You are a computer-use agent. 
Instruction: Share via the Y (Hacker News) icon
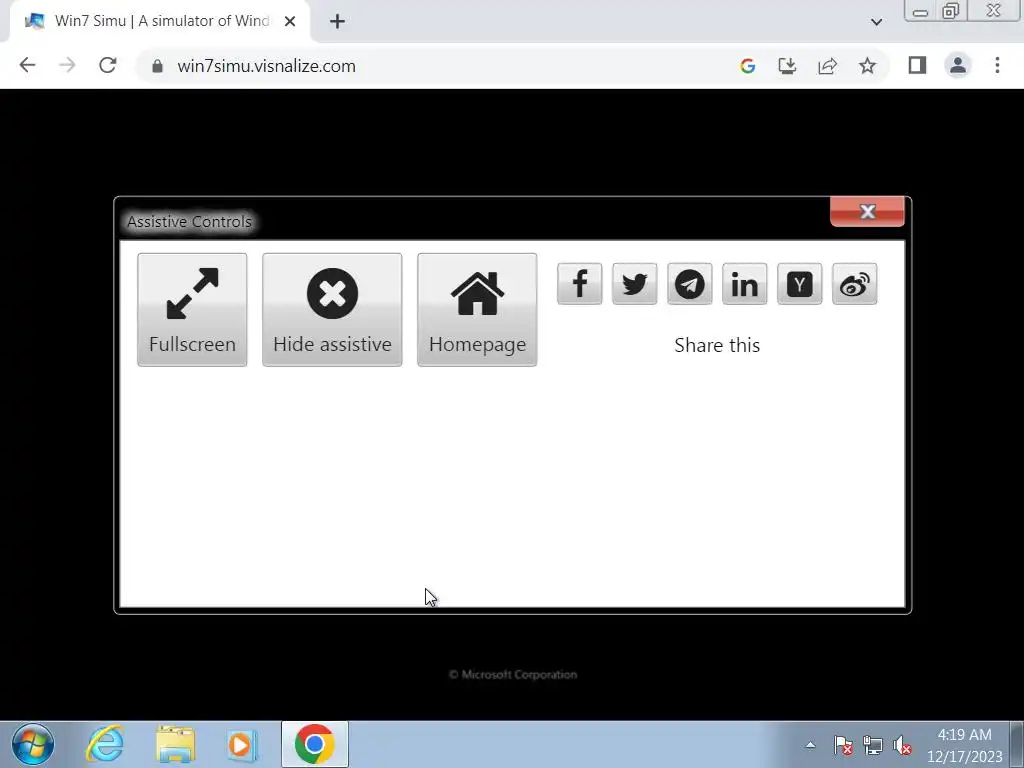point(799,284)
